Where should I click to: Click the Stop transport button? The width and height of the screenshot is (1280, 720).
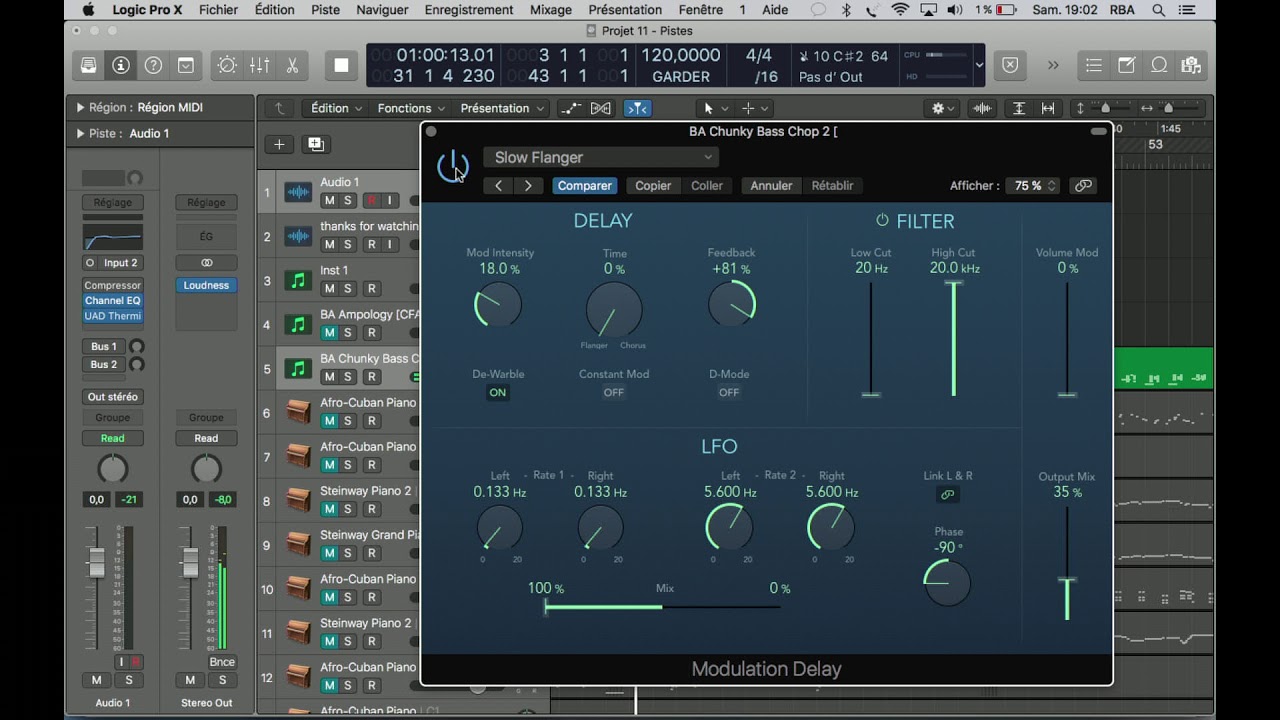point(341,65)
